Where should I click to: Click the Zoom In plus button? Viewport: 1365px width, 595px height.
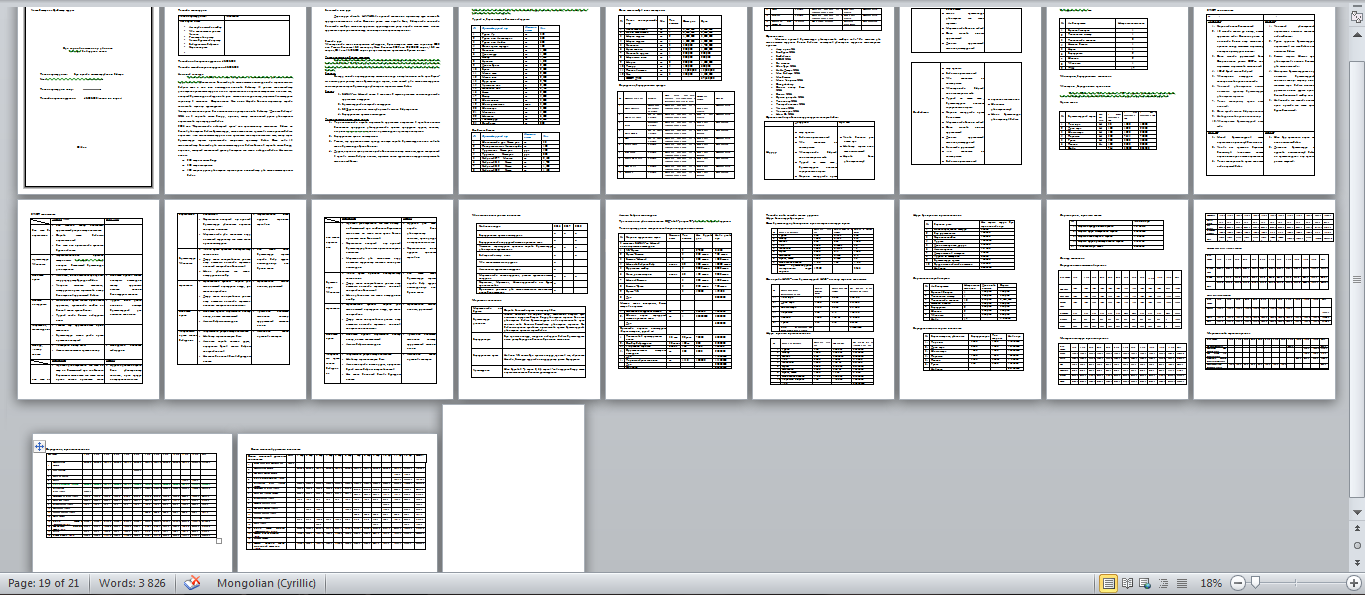pos(1353,583)
